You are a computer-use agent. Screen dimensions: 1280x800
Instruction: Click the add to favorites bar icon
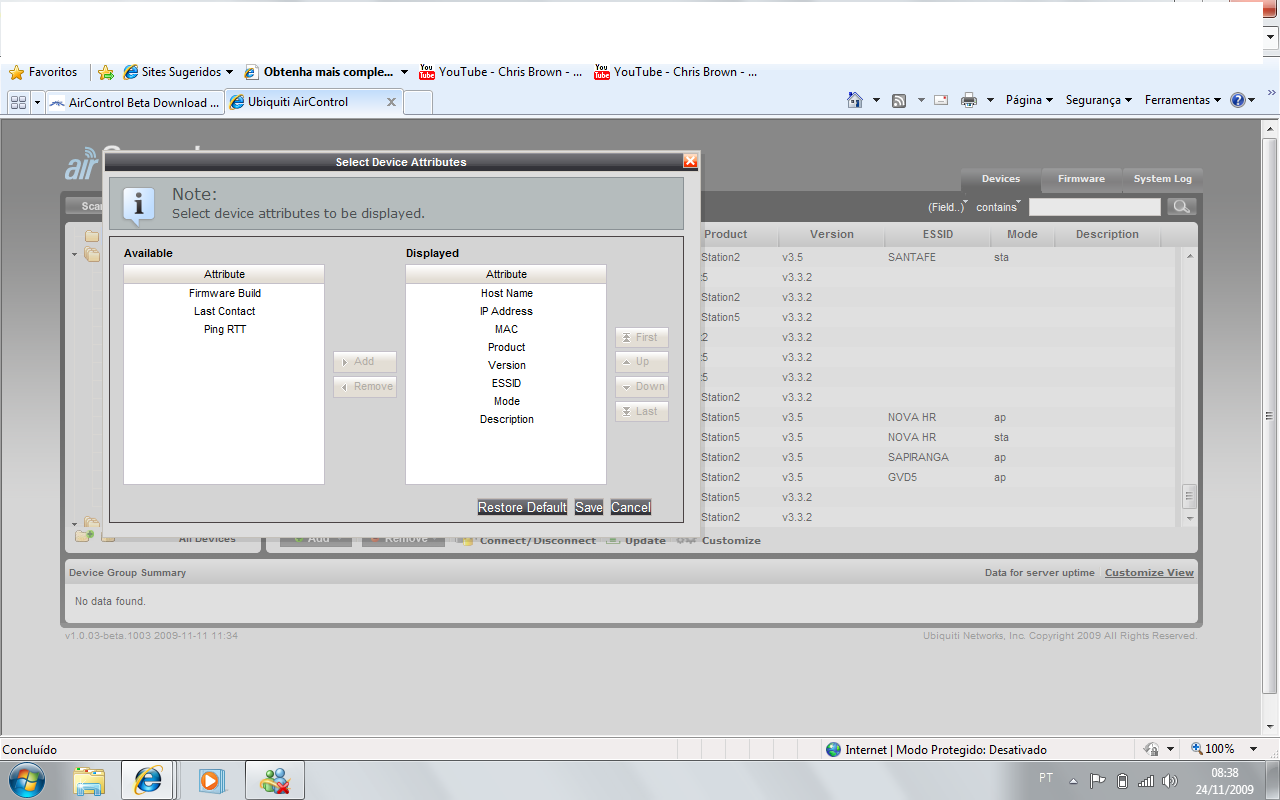106,72
